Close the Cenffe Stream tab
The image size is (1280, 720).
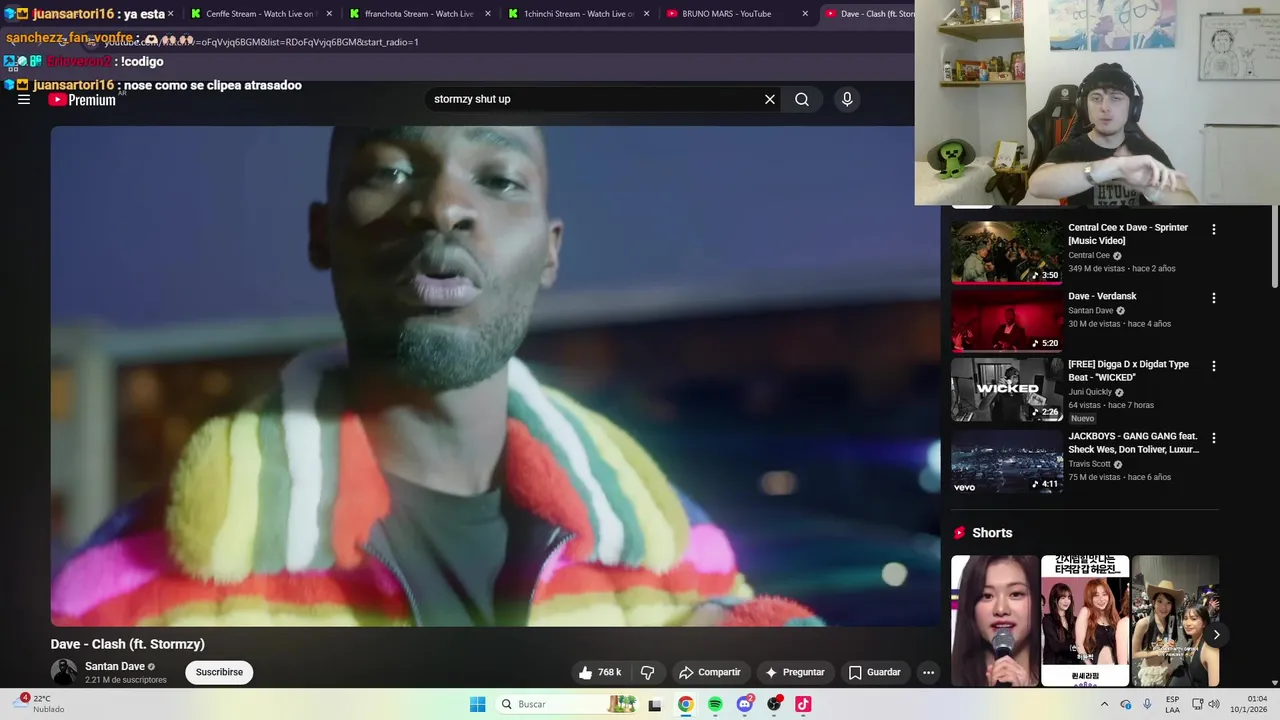(328, 14)
